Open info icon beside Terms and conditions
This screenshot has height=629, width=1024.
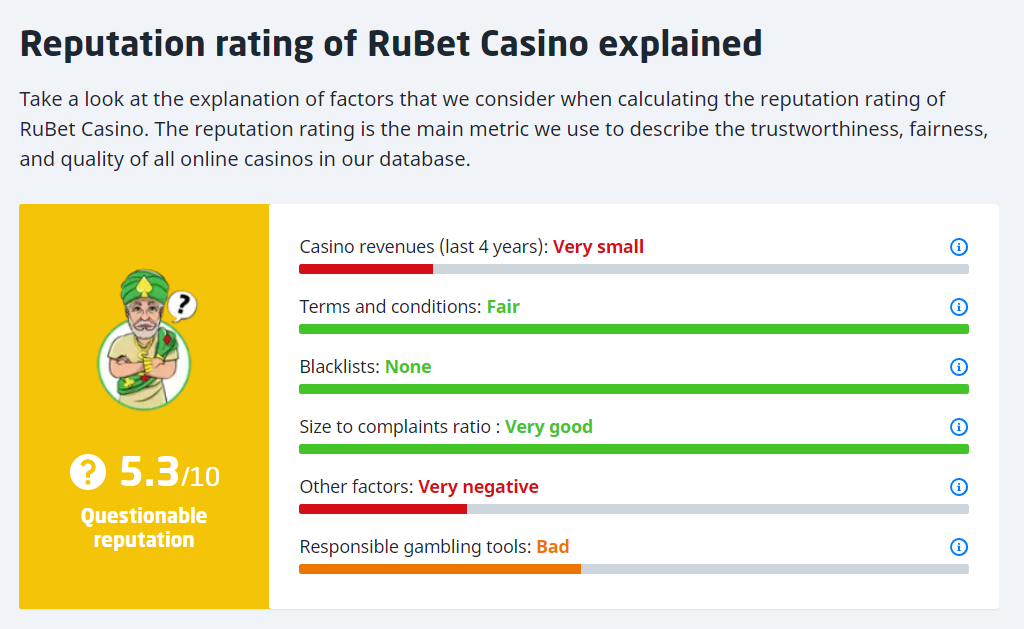(959, 307)
